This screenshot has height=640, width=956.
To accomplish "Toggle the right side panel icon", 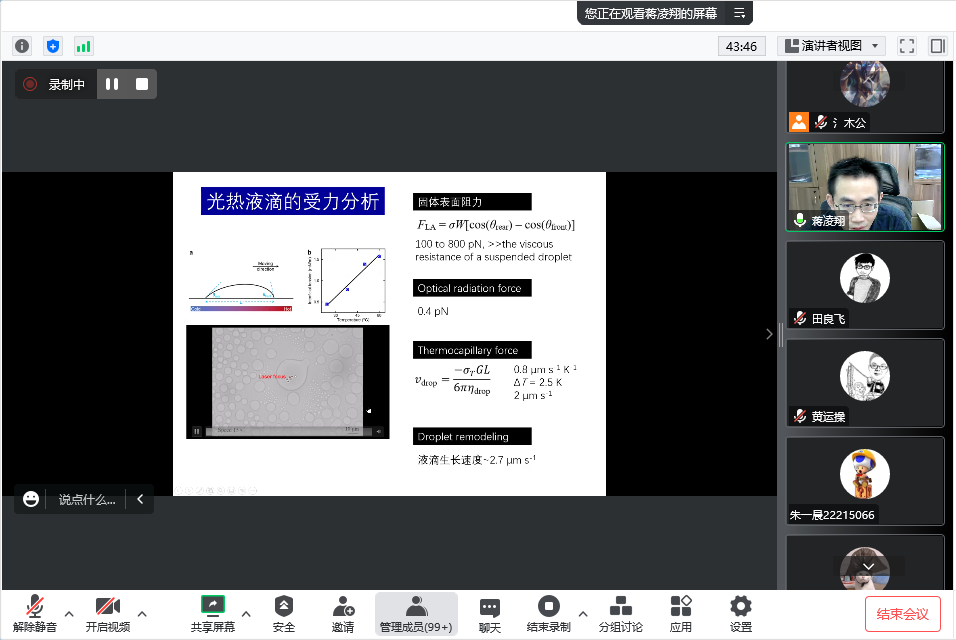I will (x=937, y=46).
